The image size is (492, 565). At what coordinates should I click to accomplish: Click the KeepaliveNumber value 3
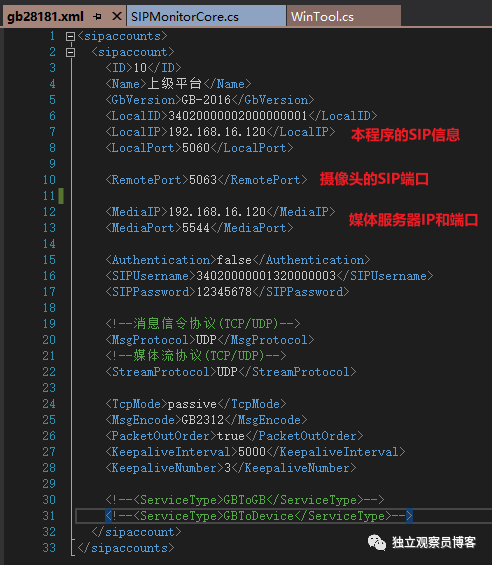[x=227, y=468]
